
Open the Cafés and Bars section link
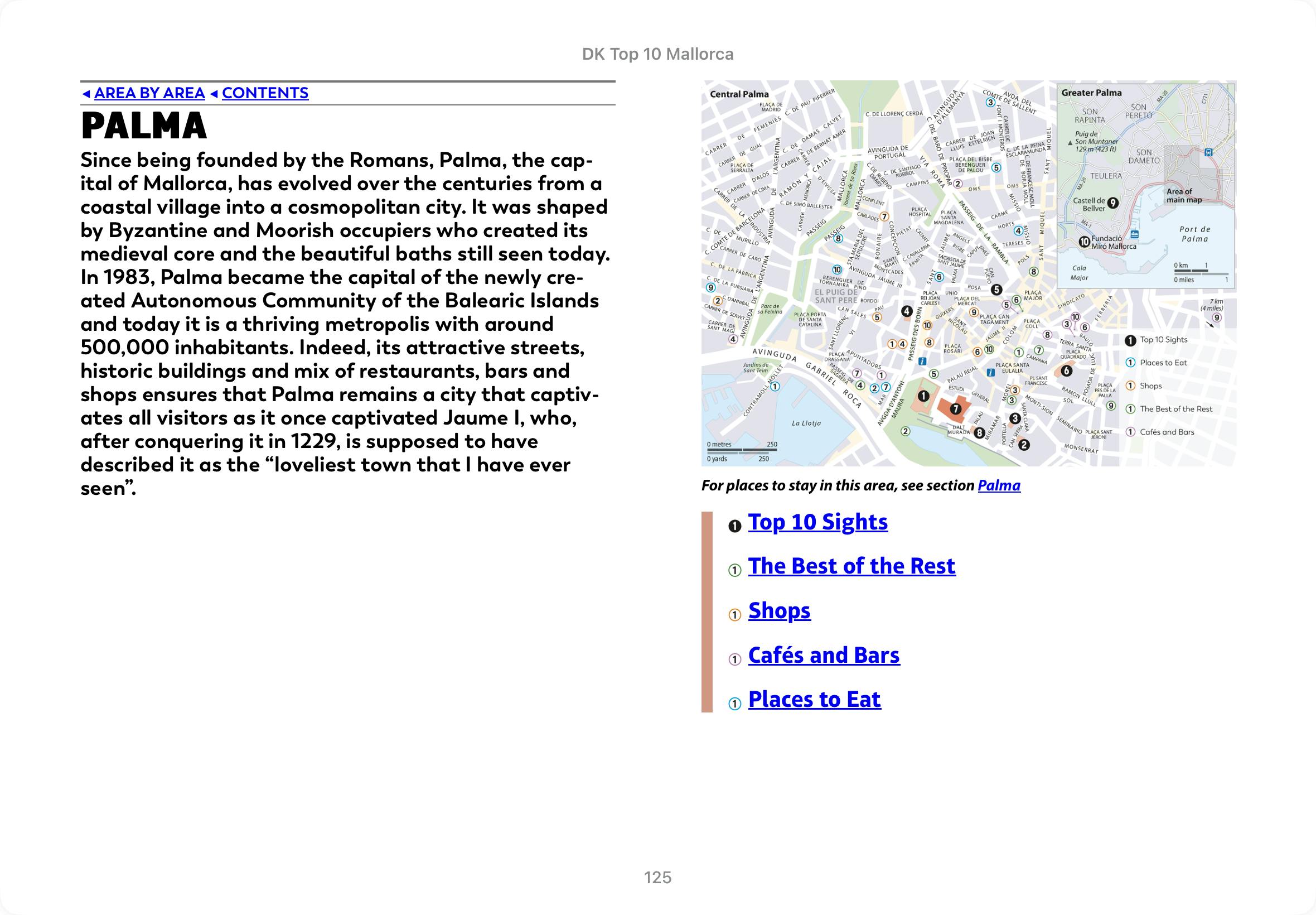coord(824,656)
